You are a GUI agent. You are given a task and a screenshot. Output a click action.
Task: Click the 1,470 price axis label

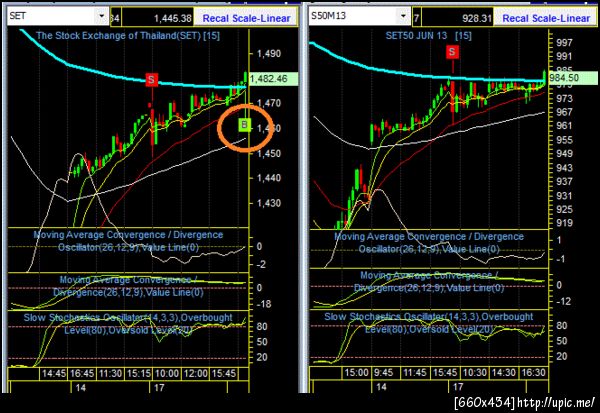(268, 103)
